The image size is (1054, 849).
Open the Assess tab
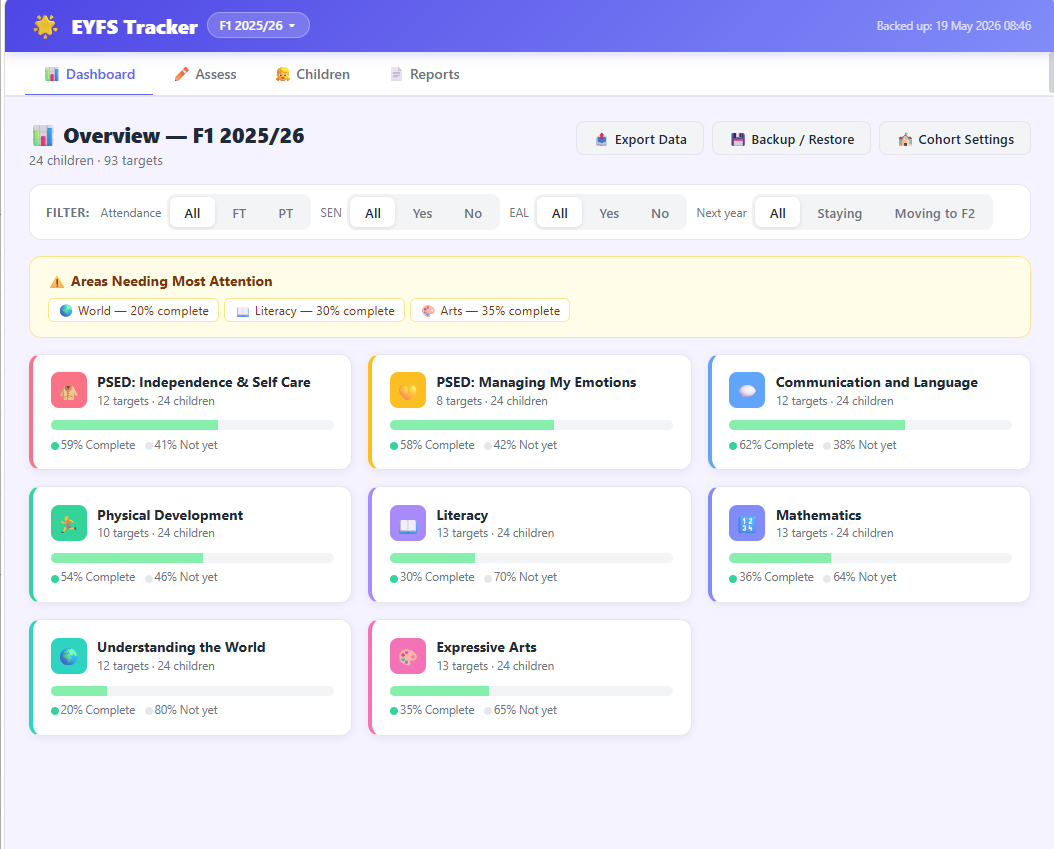tap(205, 74)
